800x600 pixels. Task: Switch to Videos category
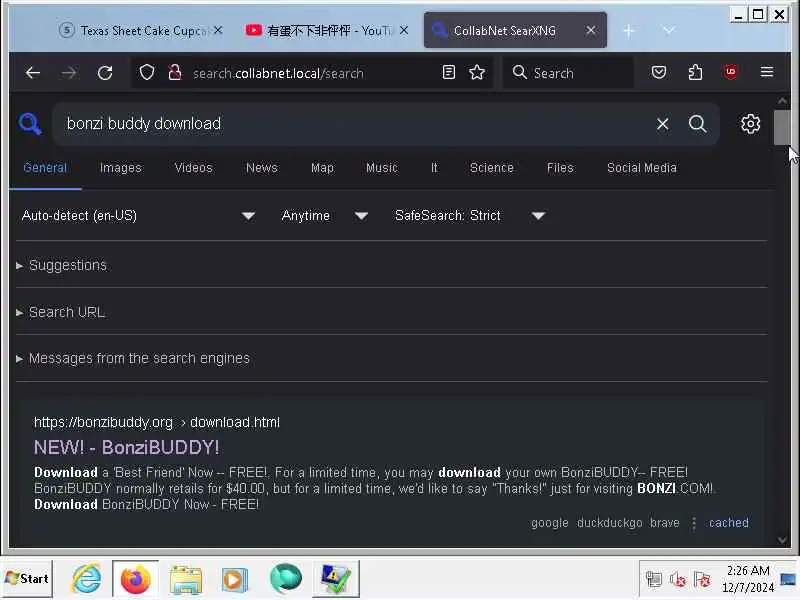pos(193,168)
